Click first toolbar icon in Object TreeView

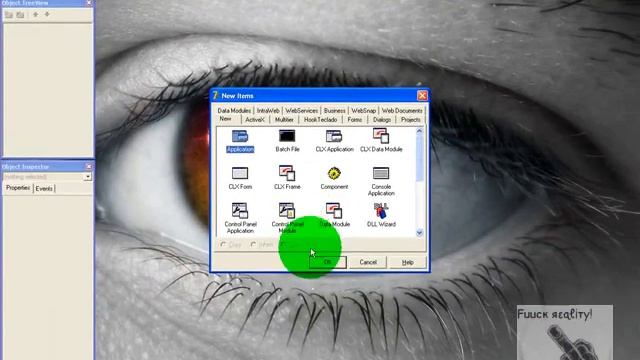9,15
